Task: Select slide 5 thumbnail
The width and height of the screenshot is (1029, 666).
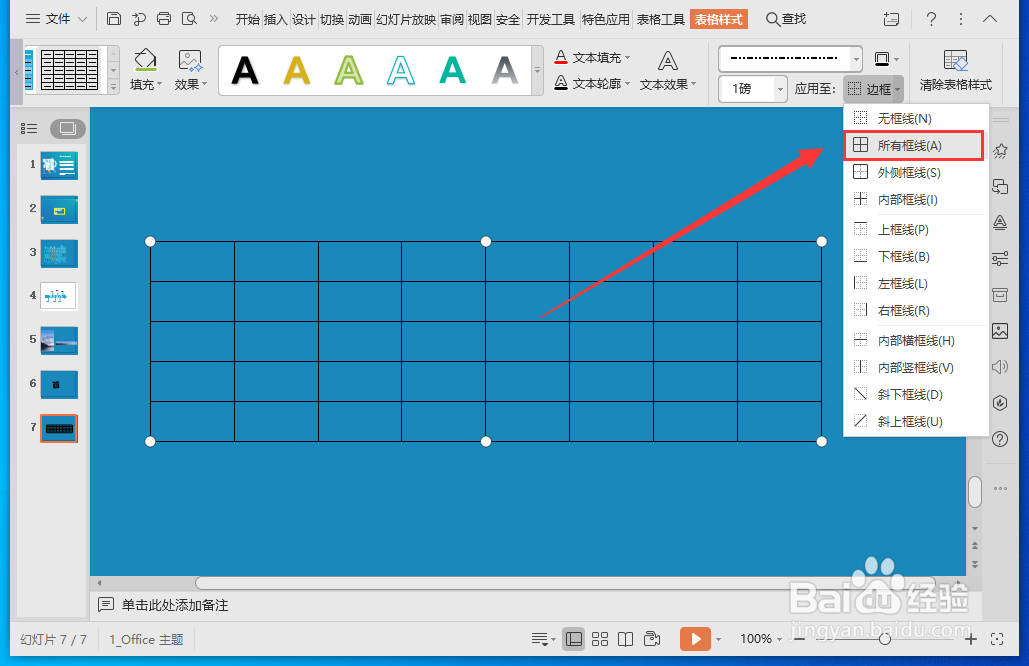Action: tap(59, 341)
